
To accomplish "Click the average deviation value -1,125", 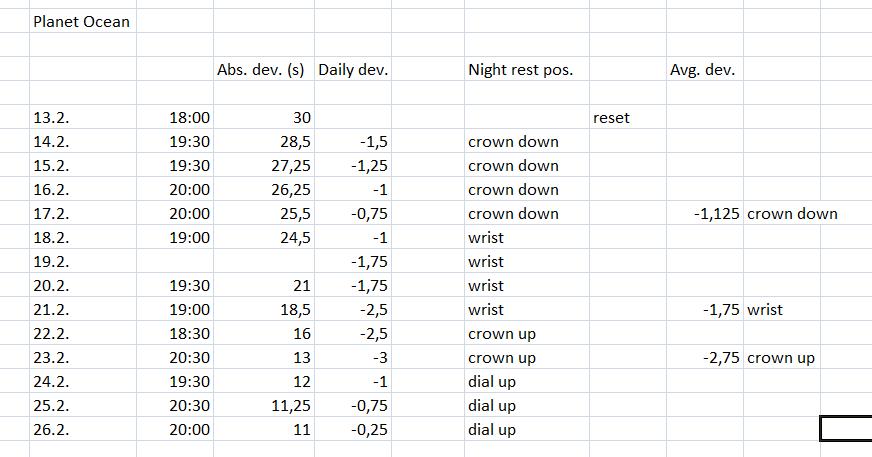I will point(716,214).
